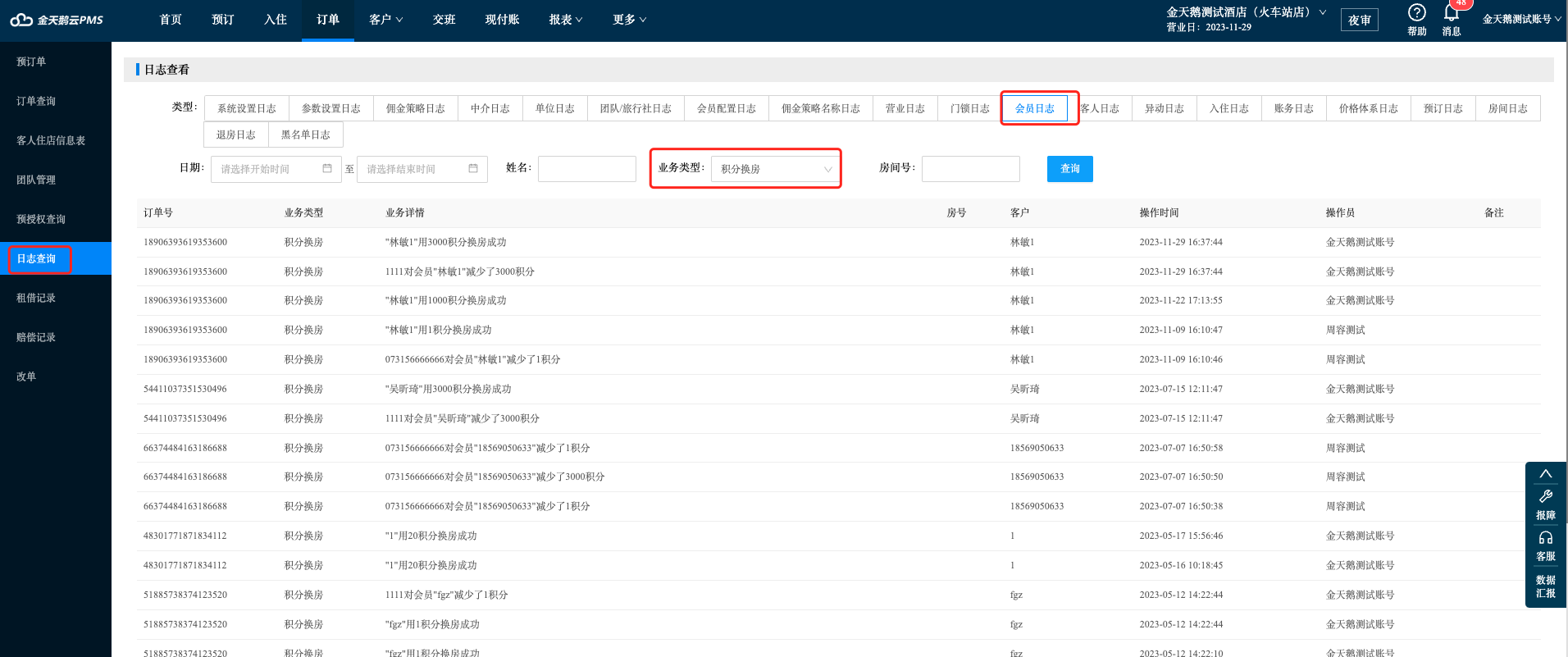Click the 姓名 input field
This screenshot has height=657, width=1568.
click(x=587, y=169)
